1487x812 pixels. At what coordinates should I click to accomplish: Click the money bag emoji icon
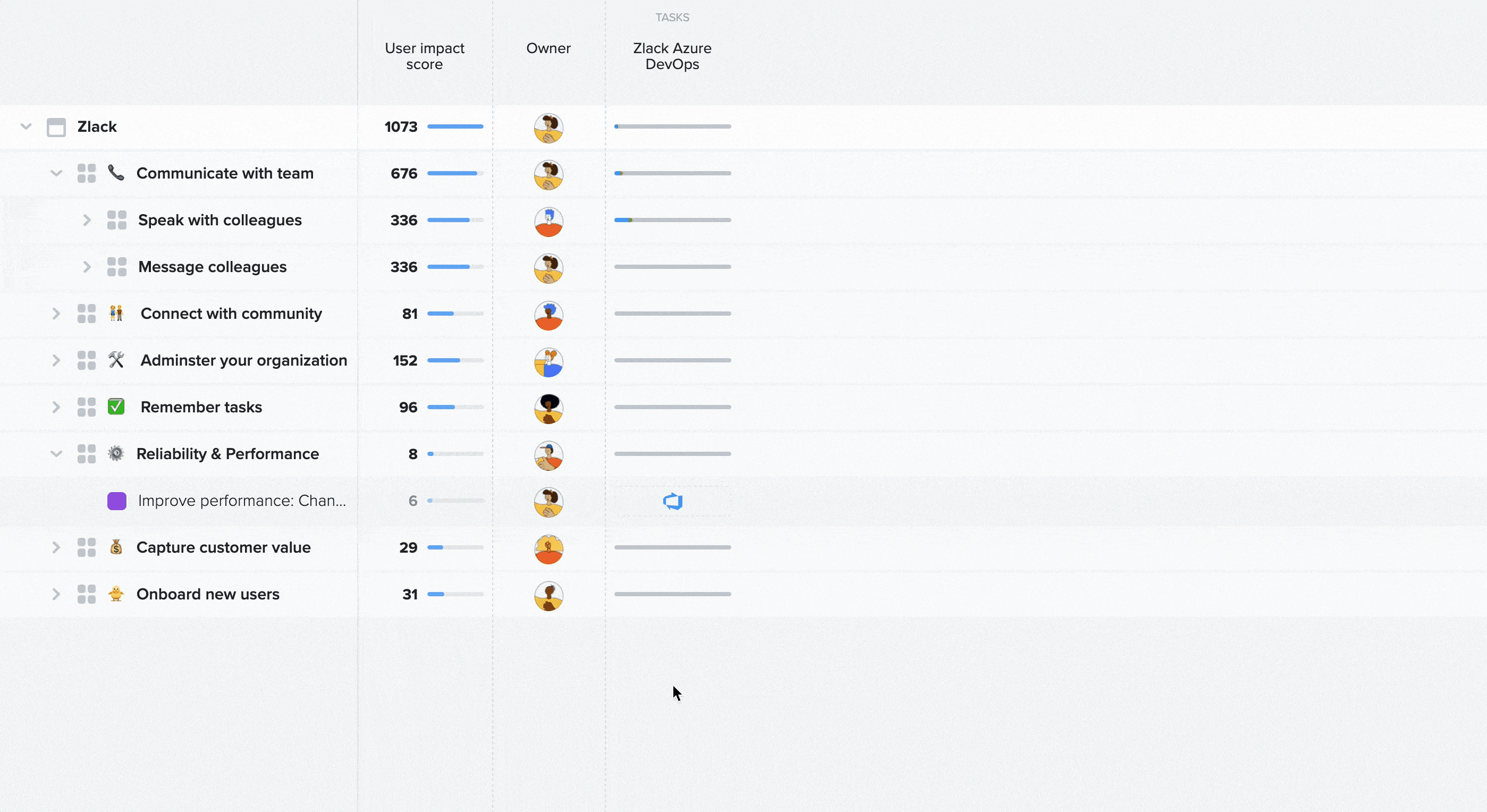click(x=116, y=546)
